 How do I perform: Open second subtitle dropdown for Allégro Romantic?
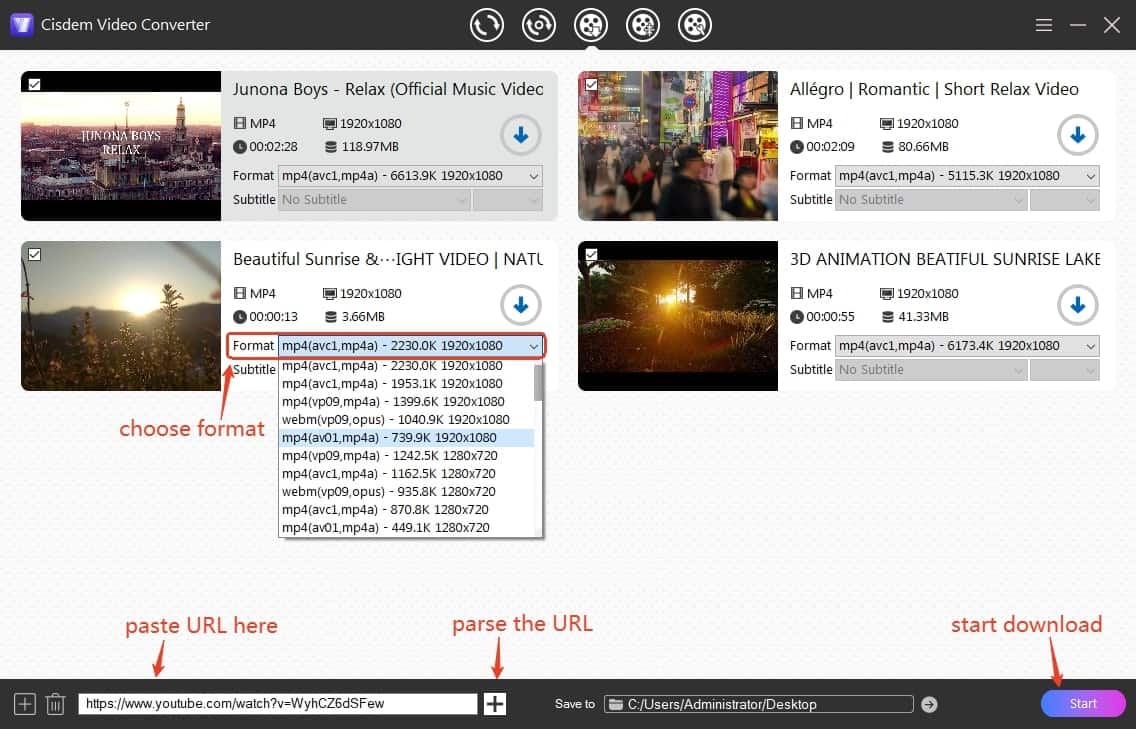pos(1064,199)
